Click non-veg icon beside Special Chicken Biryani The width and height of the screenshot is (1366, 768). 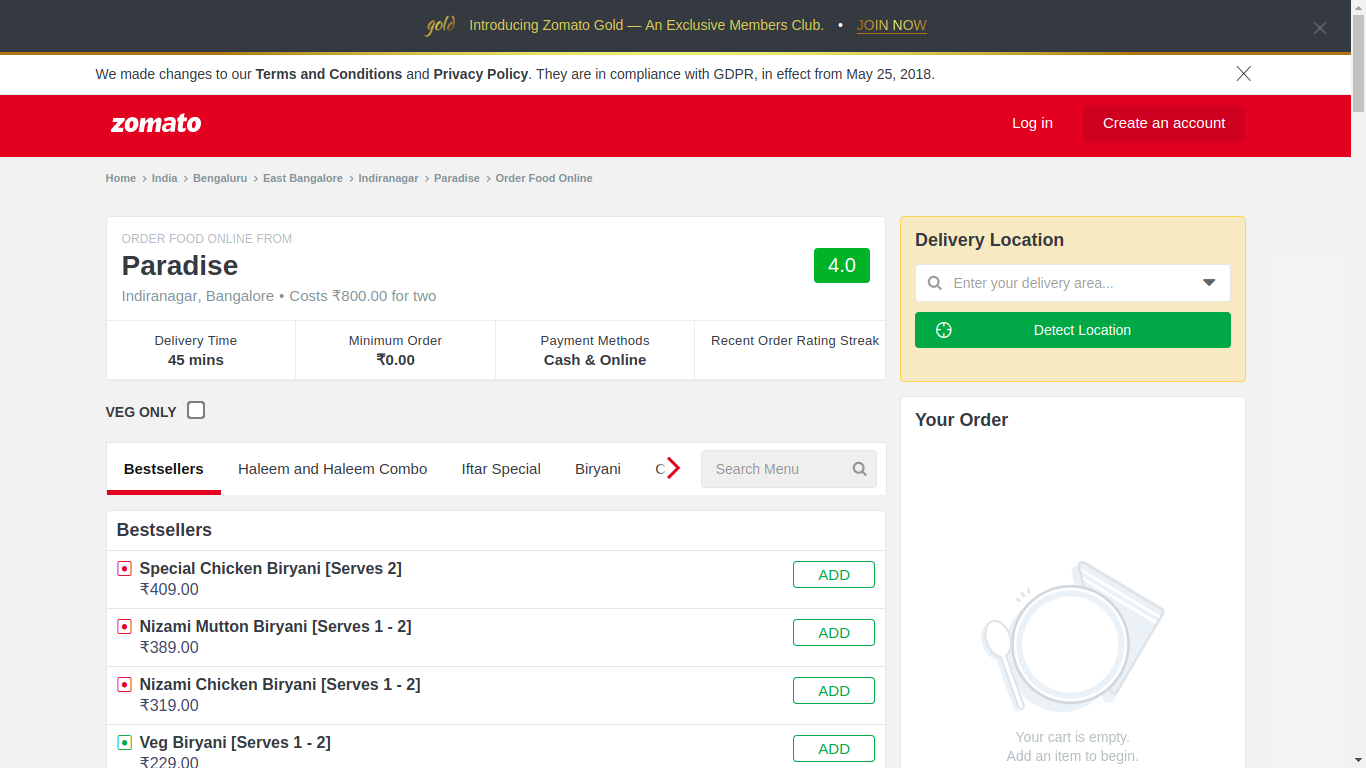tap(125, 569)
